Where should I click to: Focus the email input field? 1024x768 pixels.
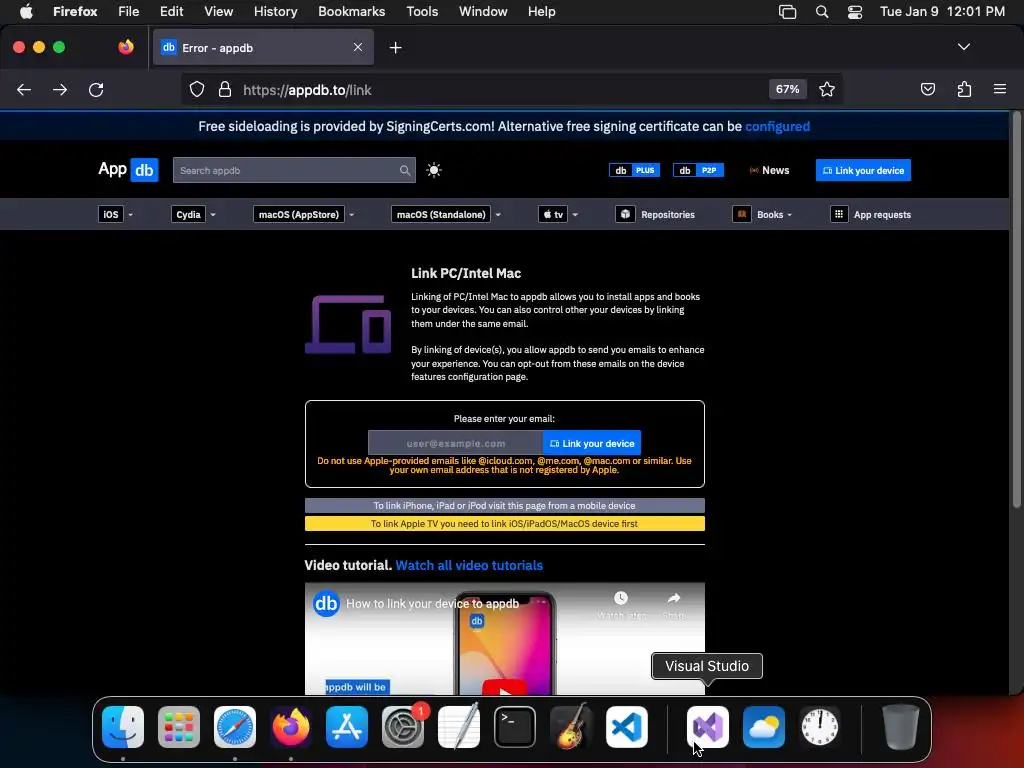pyautogui.click(x=455, y=443)
